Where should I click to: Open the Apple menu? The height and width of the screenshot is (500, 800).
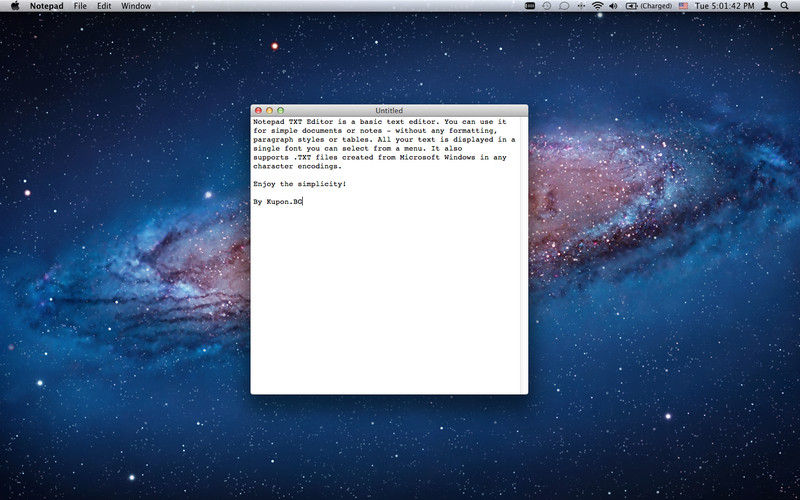(x=15, y=6)
